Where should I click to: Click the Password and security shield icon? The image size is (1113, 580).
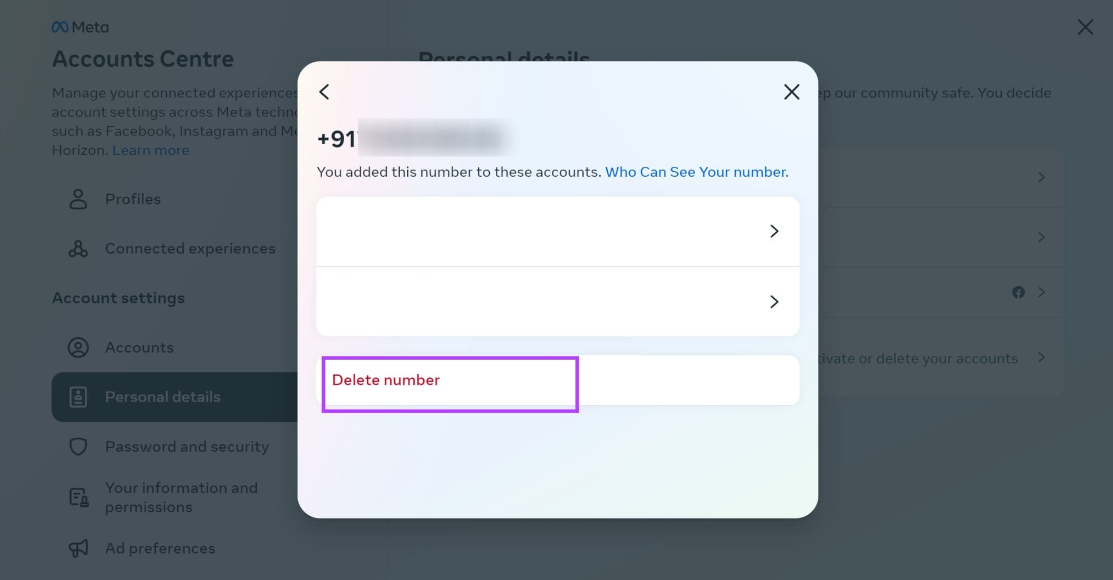coord(78,447)
